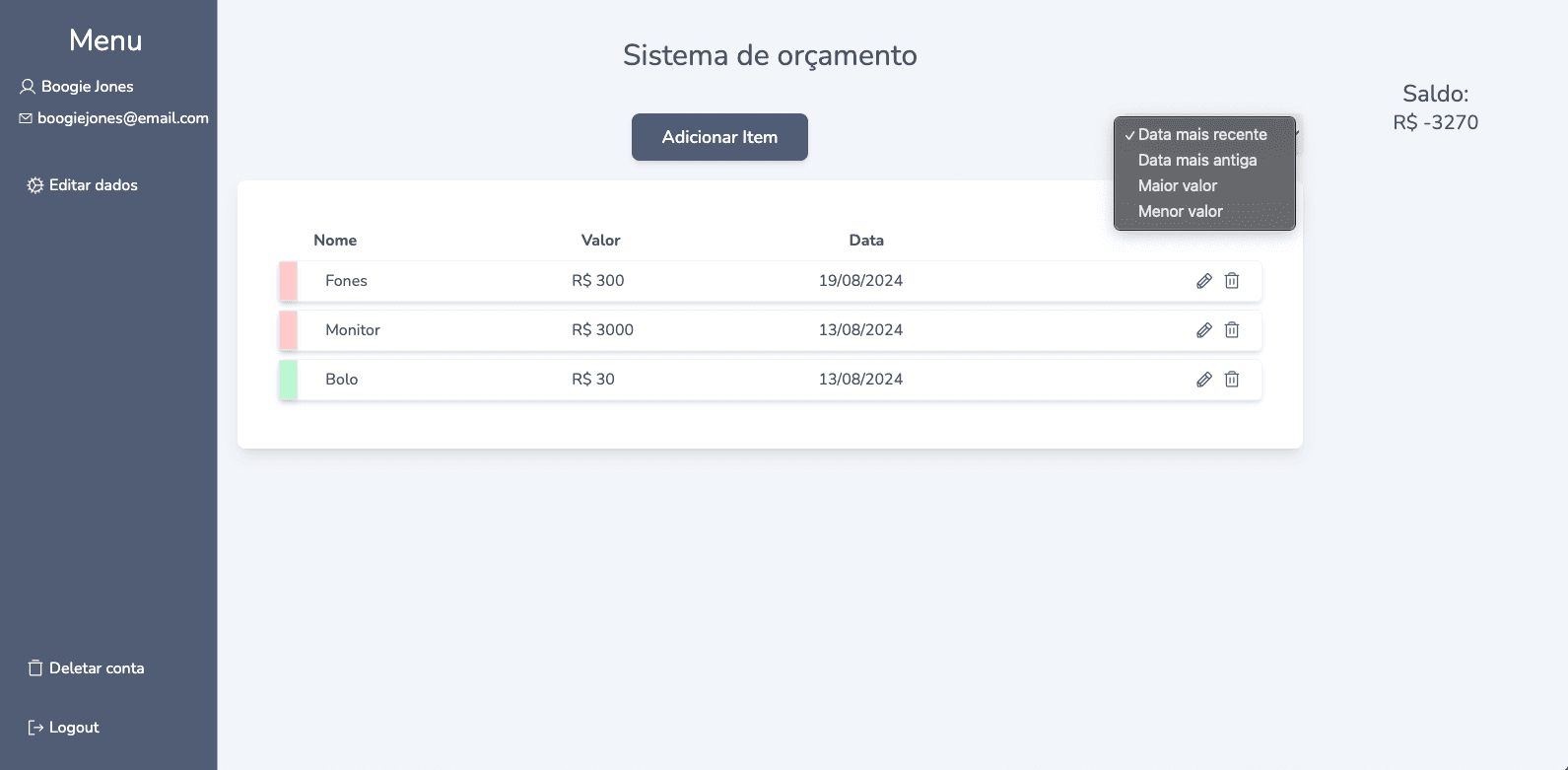This screenshot has height=770, width=1568.
Task: Click the green color tag on Bolo
Action: click(289, 380)
